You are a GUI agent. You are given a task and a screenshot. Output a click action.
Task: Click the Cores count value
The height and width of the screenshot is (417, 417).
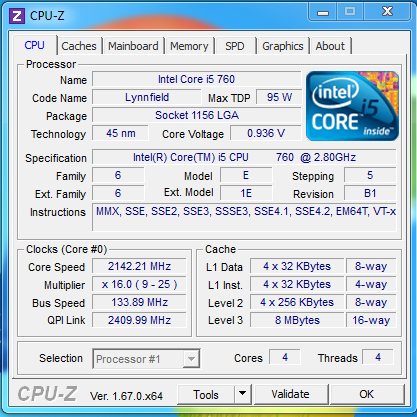pyautogui.click(x=285, y=357)
